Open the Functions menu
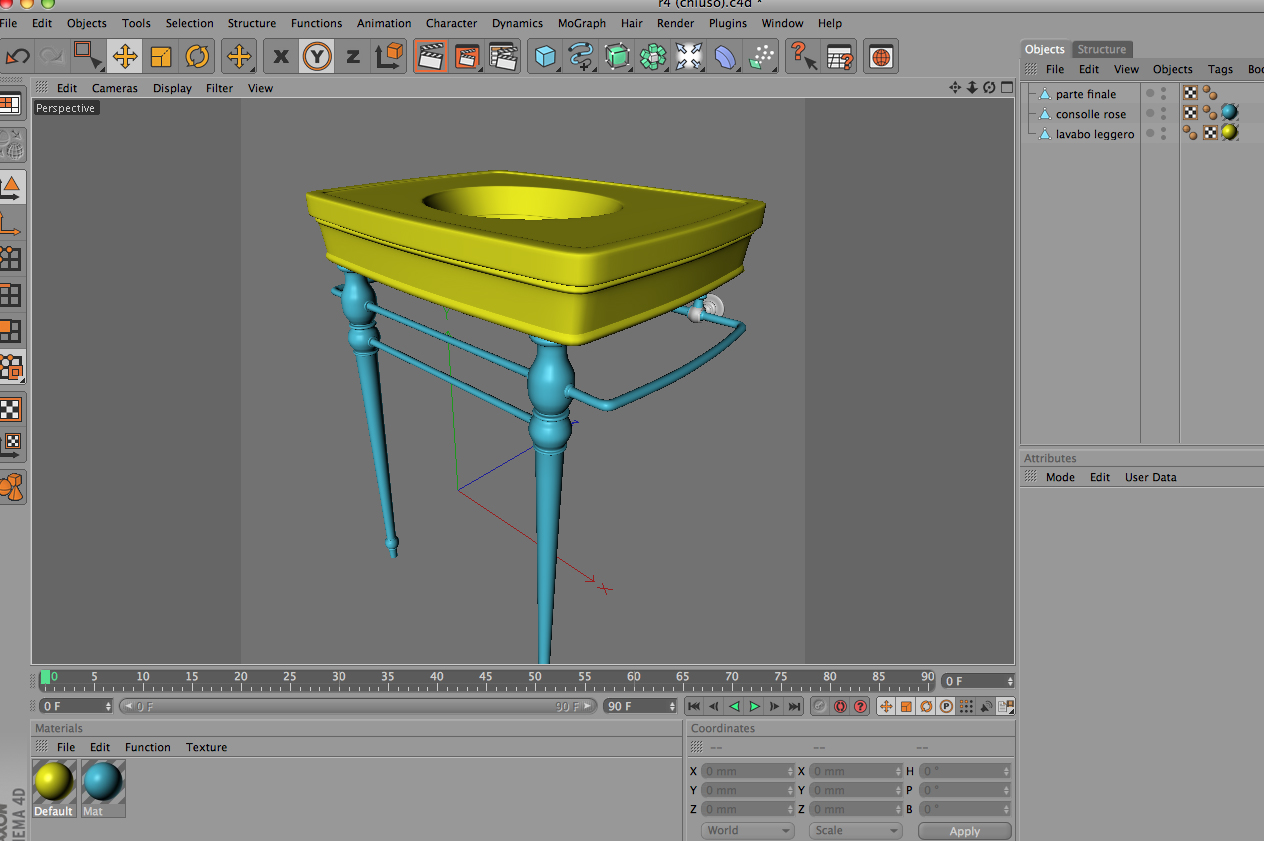This screenshot has width=1264, height=841. click(316, 23)
